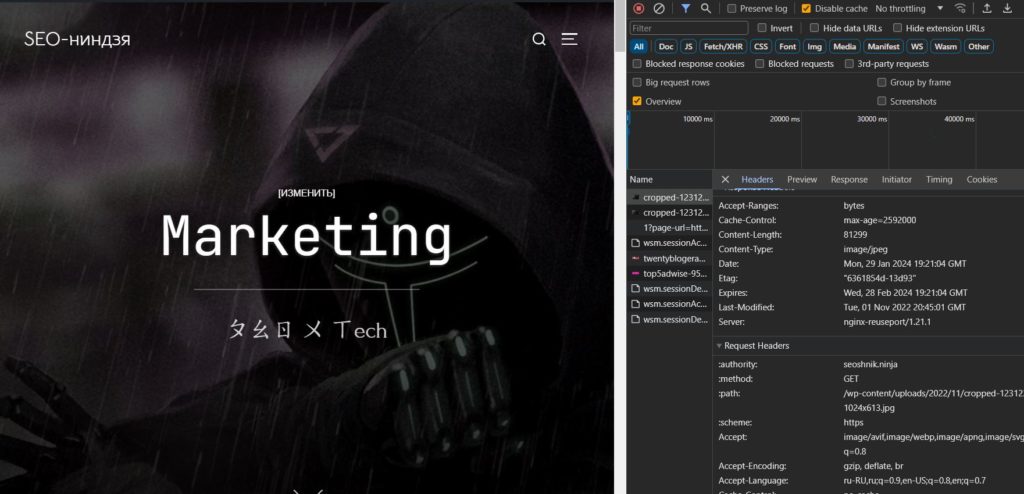Open network search magnifier in DevTools
Viewport: 1024px width, 494px height.
click(706, 8)
